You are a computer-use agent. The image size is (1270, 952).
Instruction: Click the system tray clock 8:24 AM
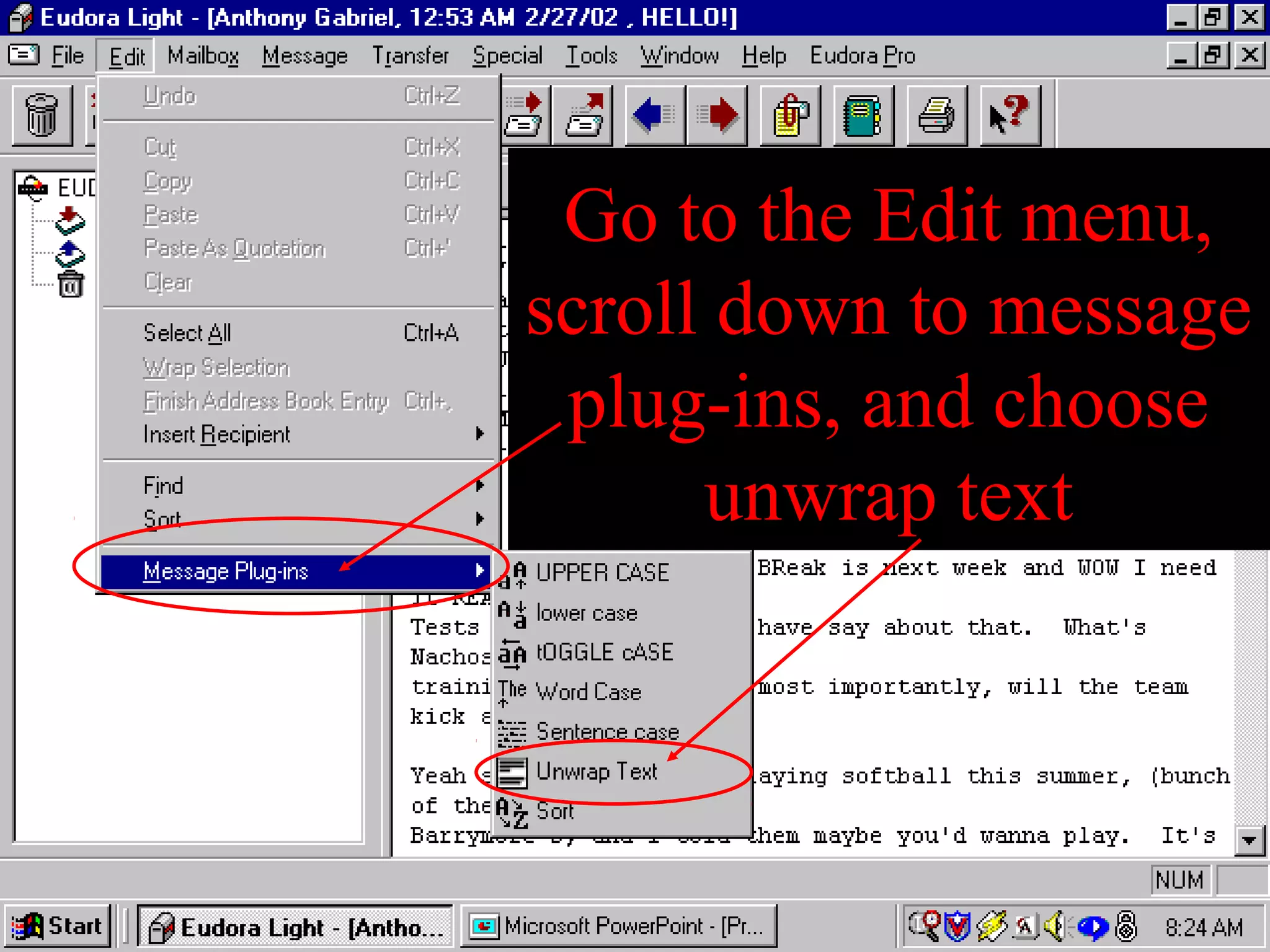(1204, 927)
